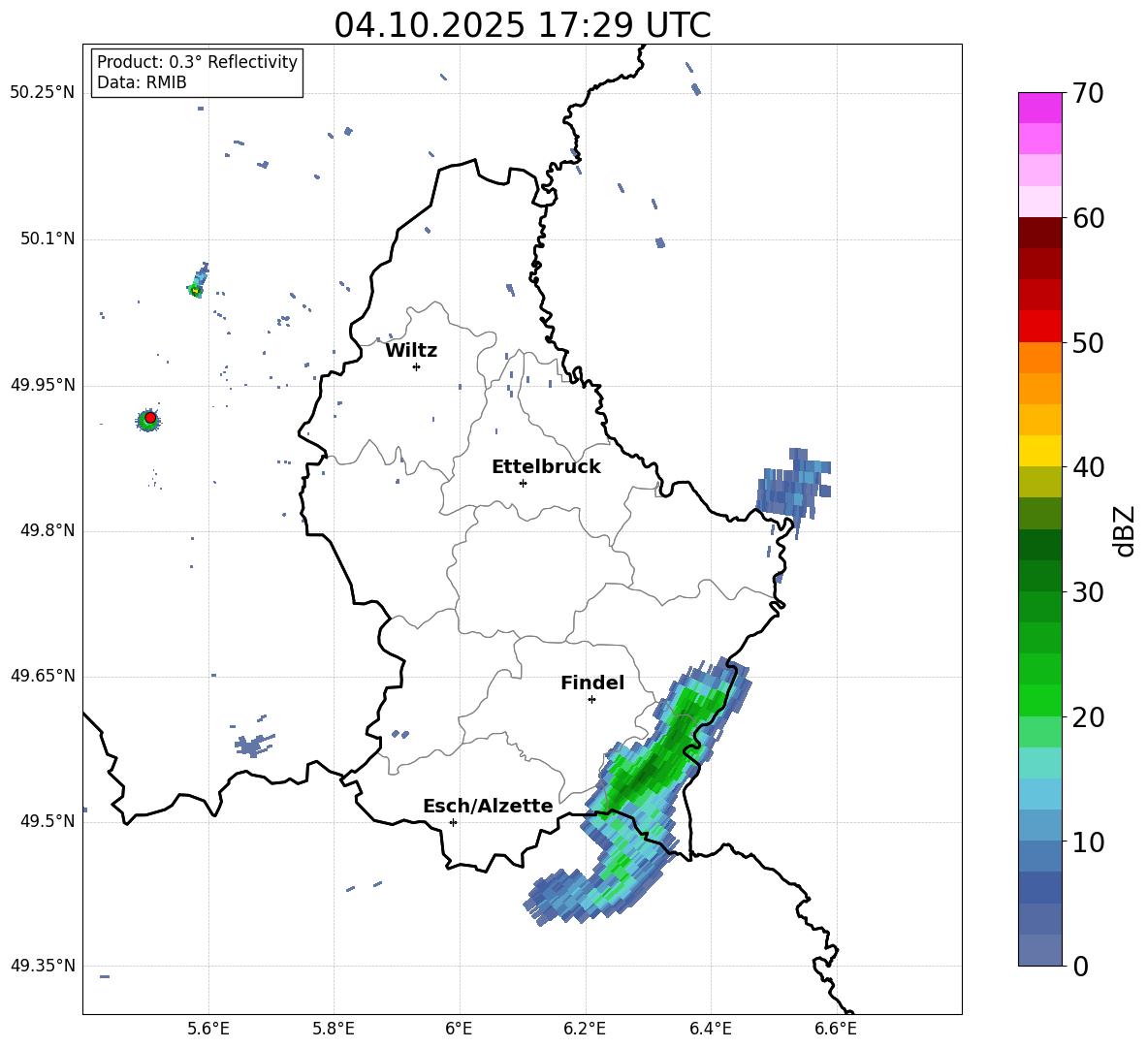Pick the orange colorbar swatch below 50
This screenshot has height=1048, width=1148.
pos(1040,357)
